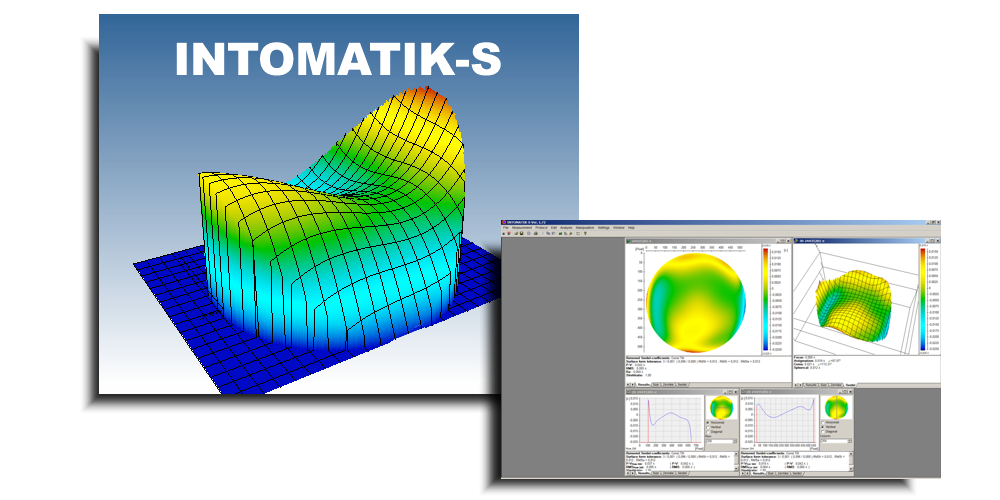Select Results tab in left profile window
The width and height of the screenshot is (1000, 500).
tap(643, 473)
